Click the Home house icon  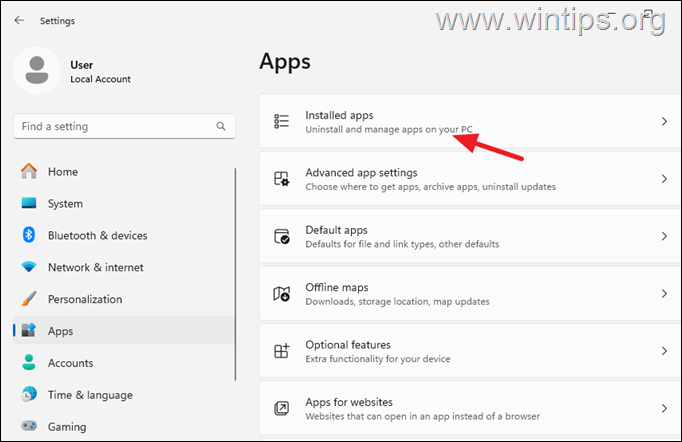[29, 171]
